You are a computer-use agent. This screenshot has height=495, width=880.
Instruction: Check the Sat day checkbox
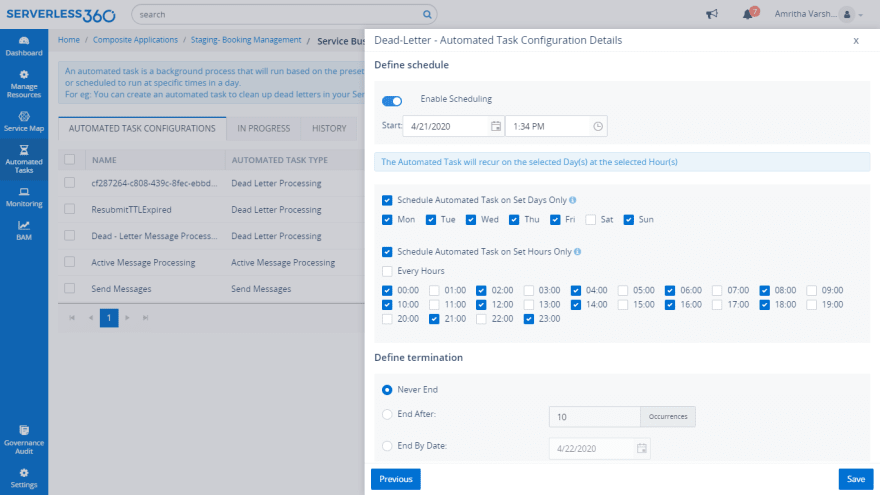[x=590, y=219]
